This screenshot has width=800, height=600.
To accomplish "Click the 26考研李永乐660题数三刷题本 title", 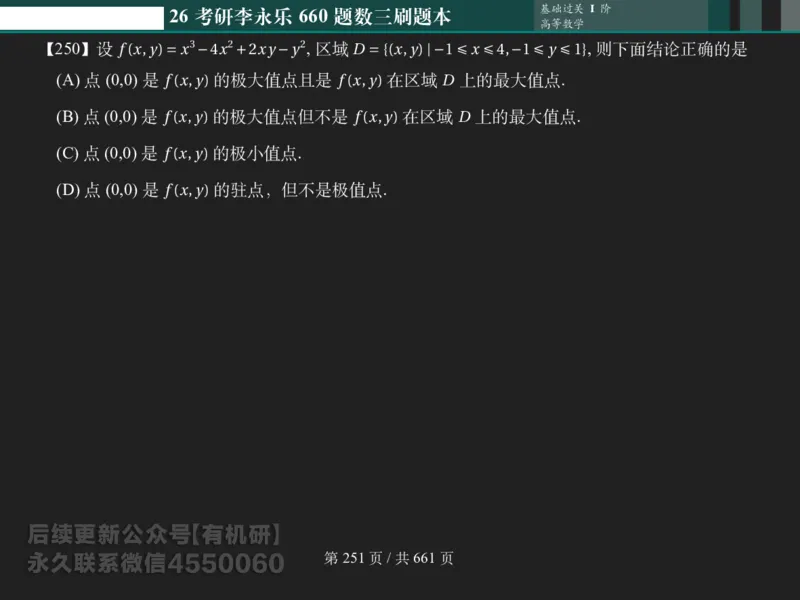I will (x=312, y=15).
